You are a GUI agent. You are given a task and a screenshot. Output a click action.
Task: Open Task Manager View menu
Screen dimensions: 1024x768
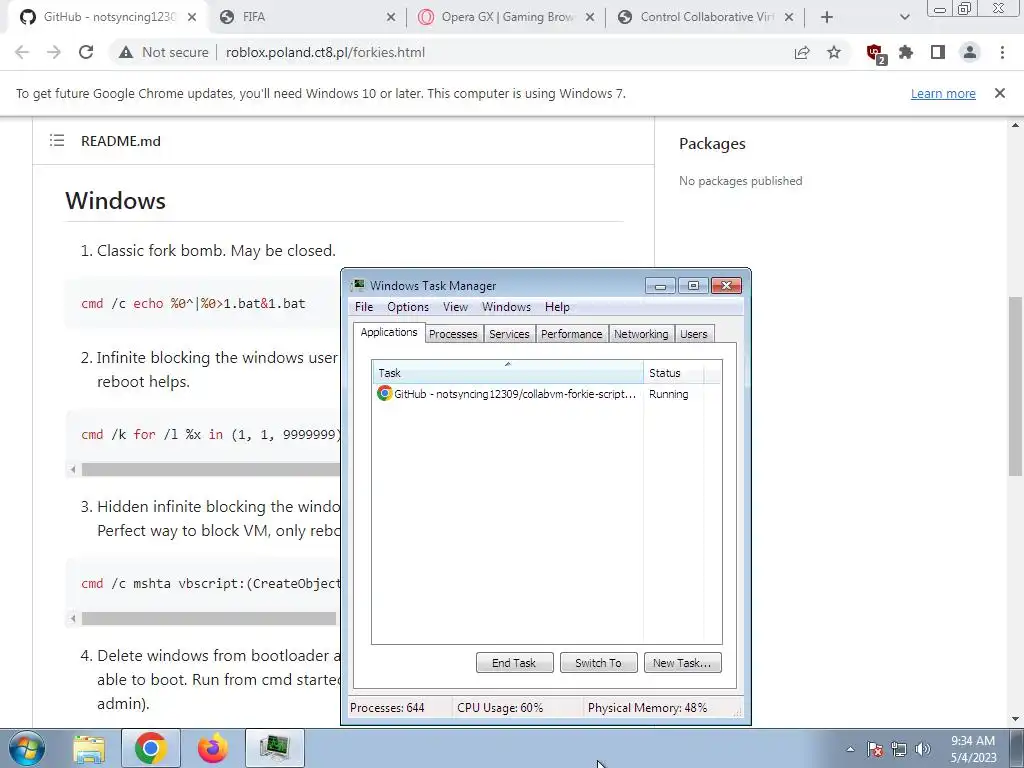[455, 307]
